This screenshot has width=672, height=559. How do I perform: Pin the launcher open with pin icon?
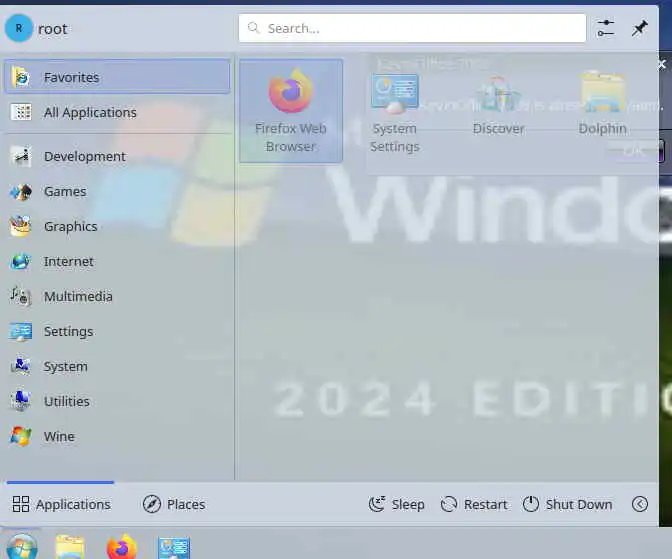coord(639,28)
